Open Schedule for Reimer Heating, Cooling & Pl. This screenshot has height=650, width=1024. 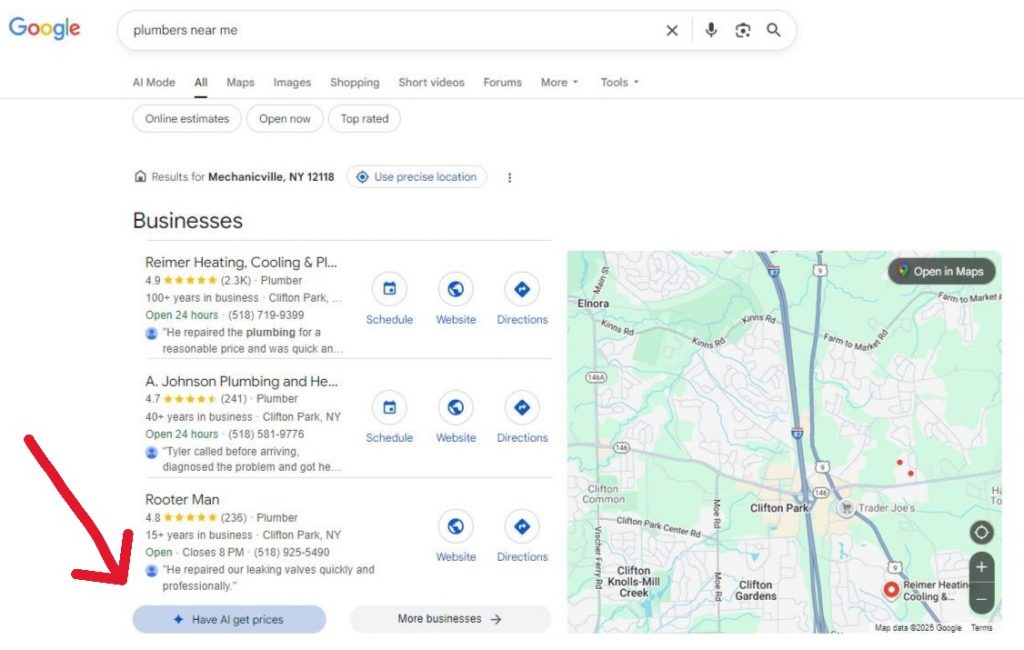(389, 290)
